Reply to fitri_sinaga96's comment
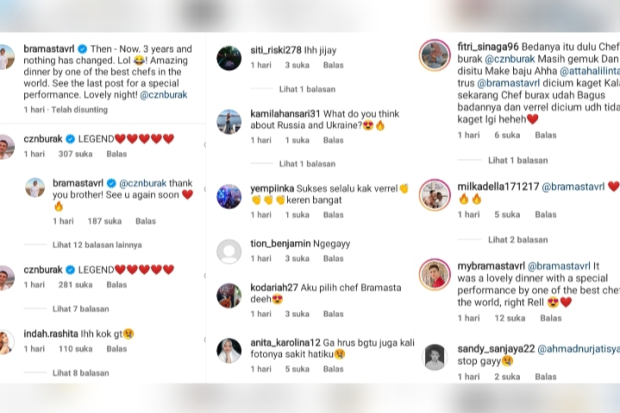Viewport: 620px width, 413px height. pyautogui.click(x=546, y=135)
